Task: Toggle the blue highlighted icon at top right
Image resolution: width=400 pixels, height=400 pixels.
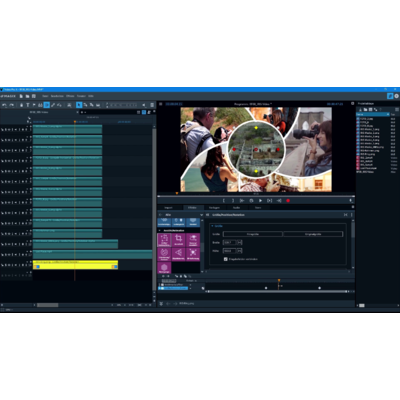Action: click(x=390, y=96)
